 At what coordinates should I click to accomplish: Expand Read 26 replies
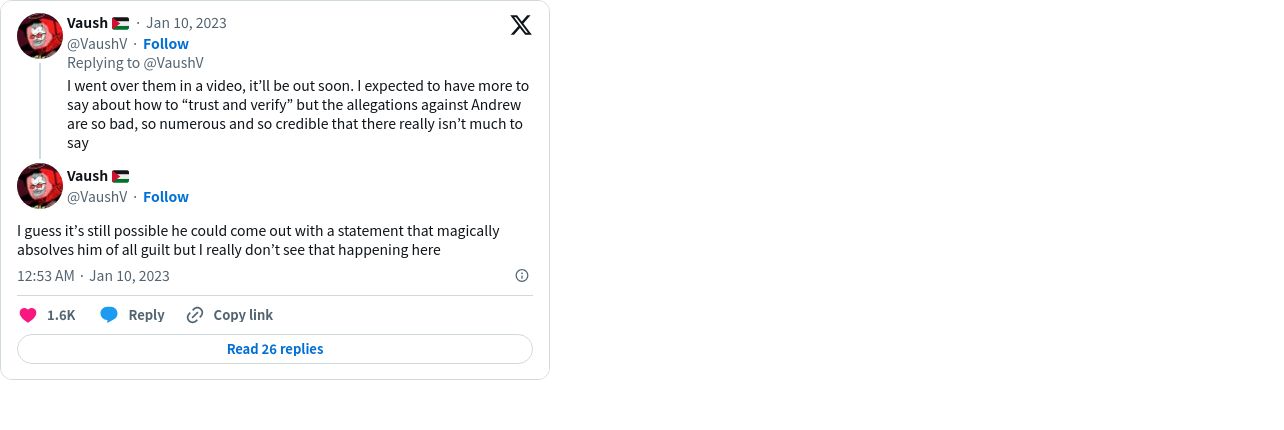275,349
